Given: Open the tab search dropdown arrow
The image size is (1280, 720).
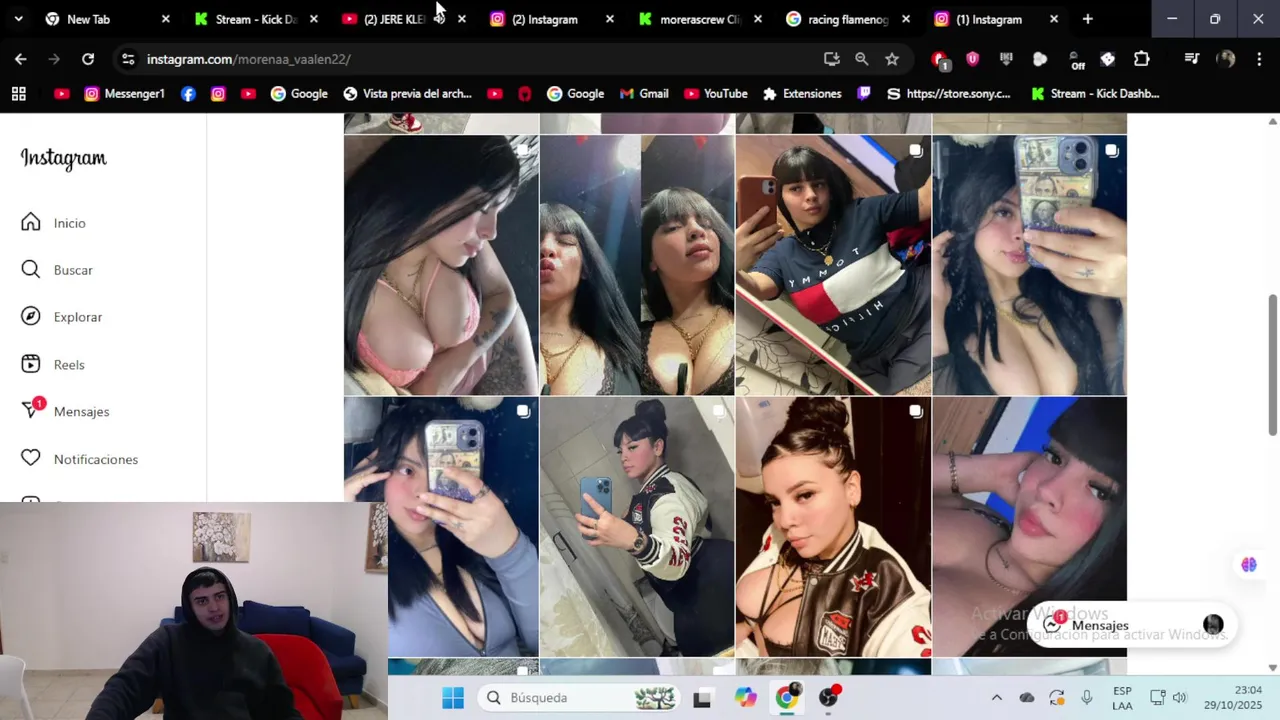Looking at the screenshot, I should [x=18, y=19].
